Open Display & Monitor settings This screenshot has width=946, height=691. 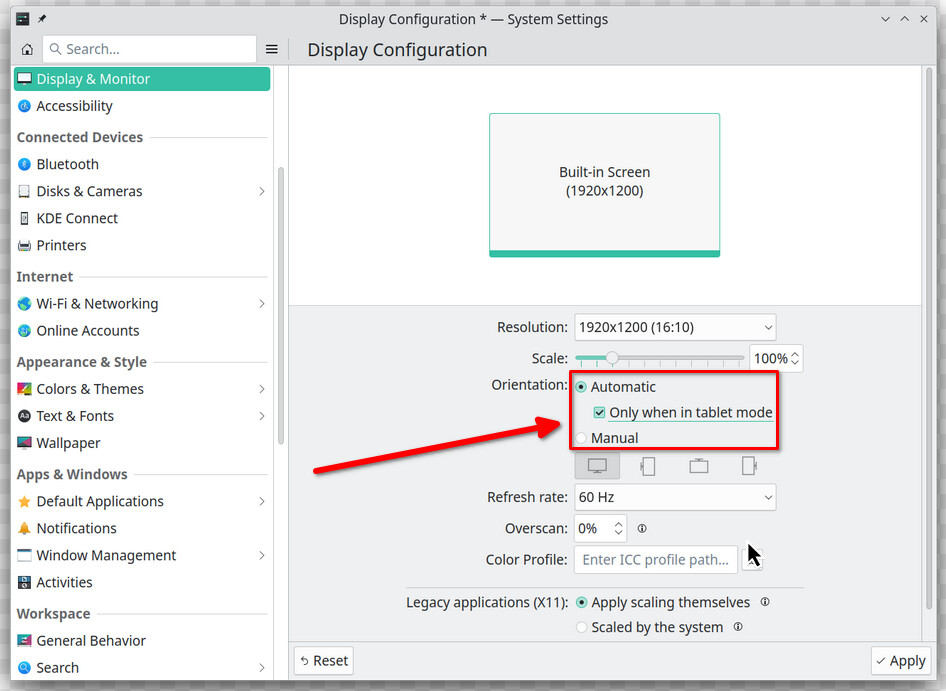pos(142,79)
